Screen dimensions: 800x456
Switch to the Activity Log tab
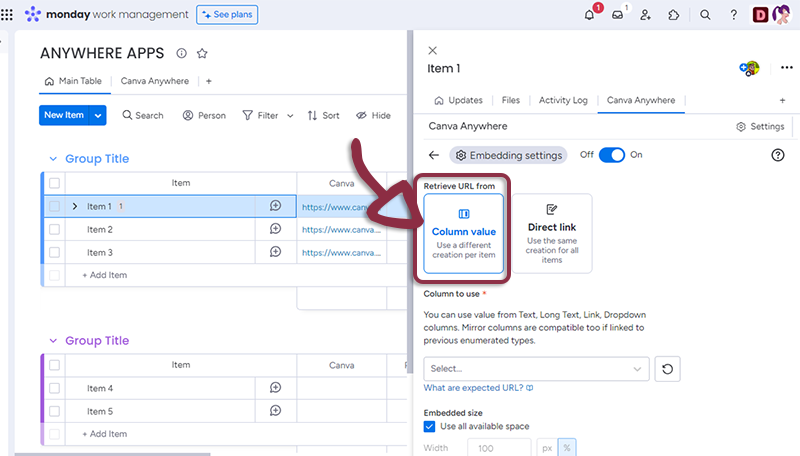click(x=563, y=100)
